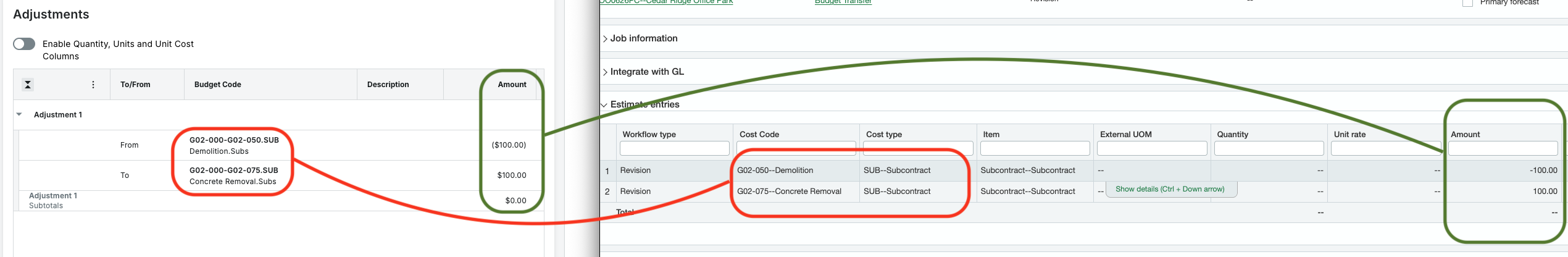Focus the Quantity filter field
Viewport: 1568px width, 257px height.
[1269, 148]
